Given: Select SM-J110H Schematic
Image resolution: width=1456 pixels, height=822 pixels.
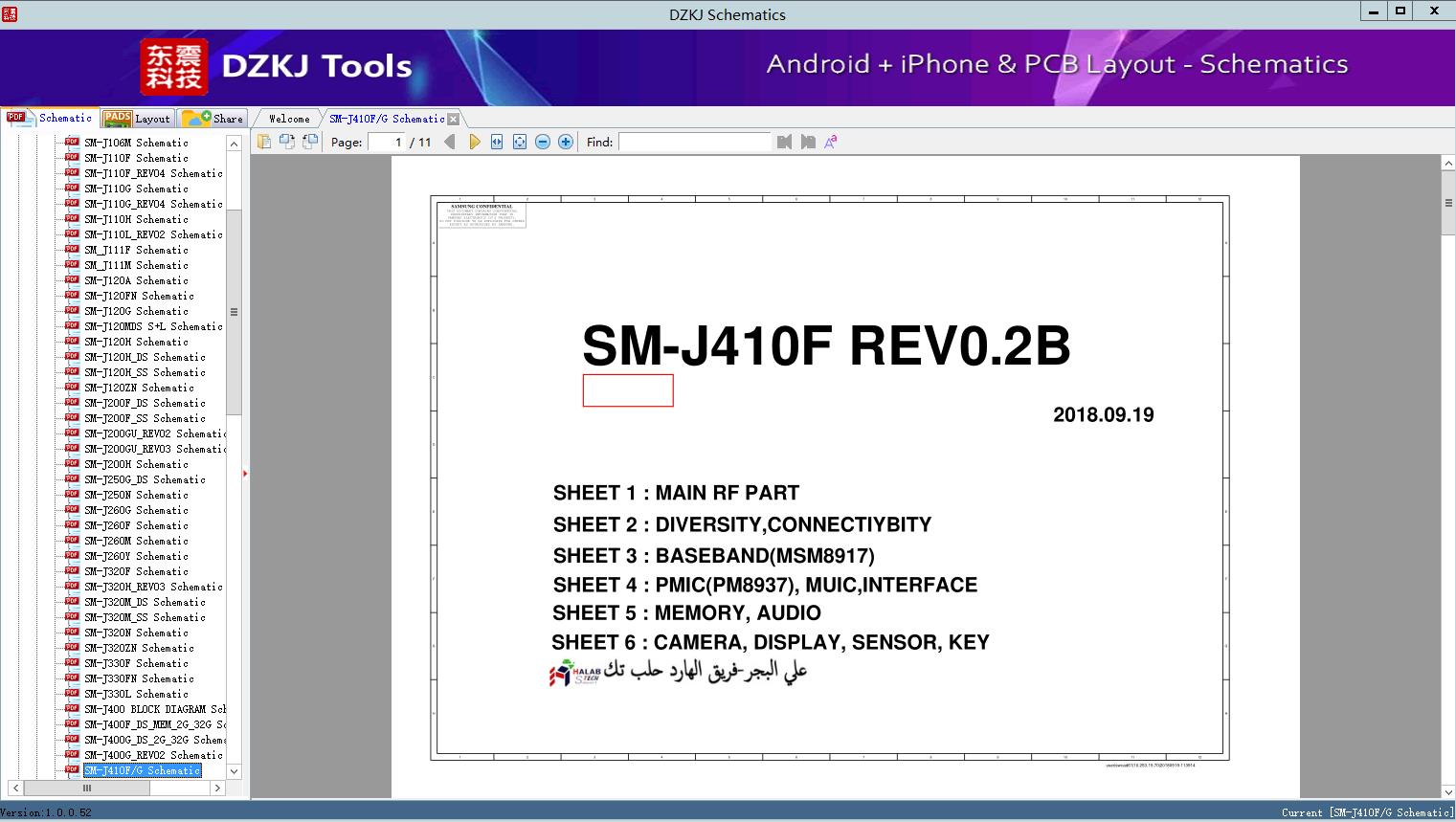Looking at the screenshot, I should [136, 219].
